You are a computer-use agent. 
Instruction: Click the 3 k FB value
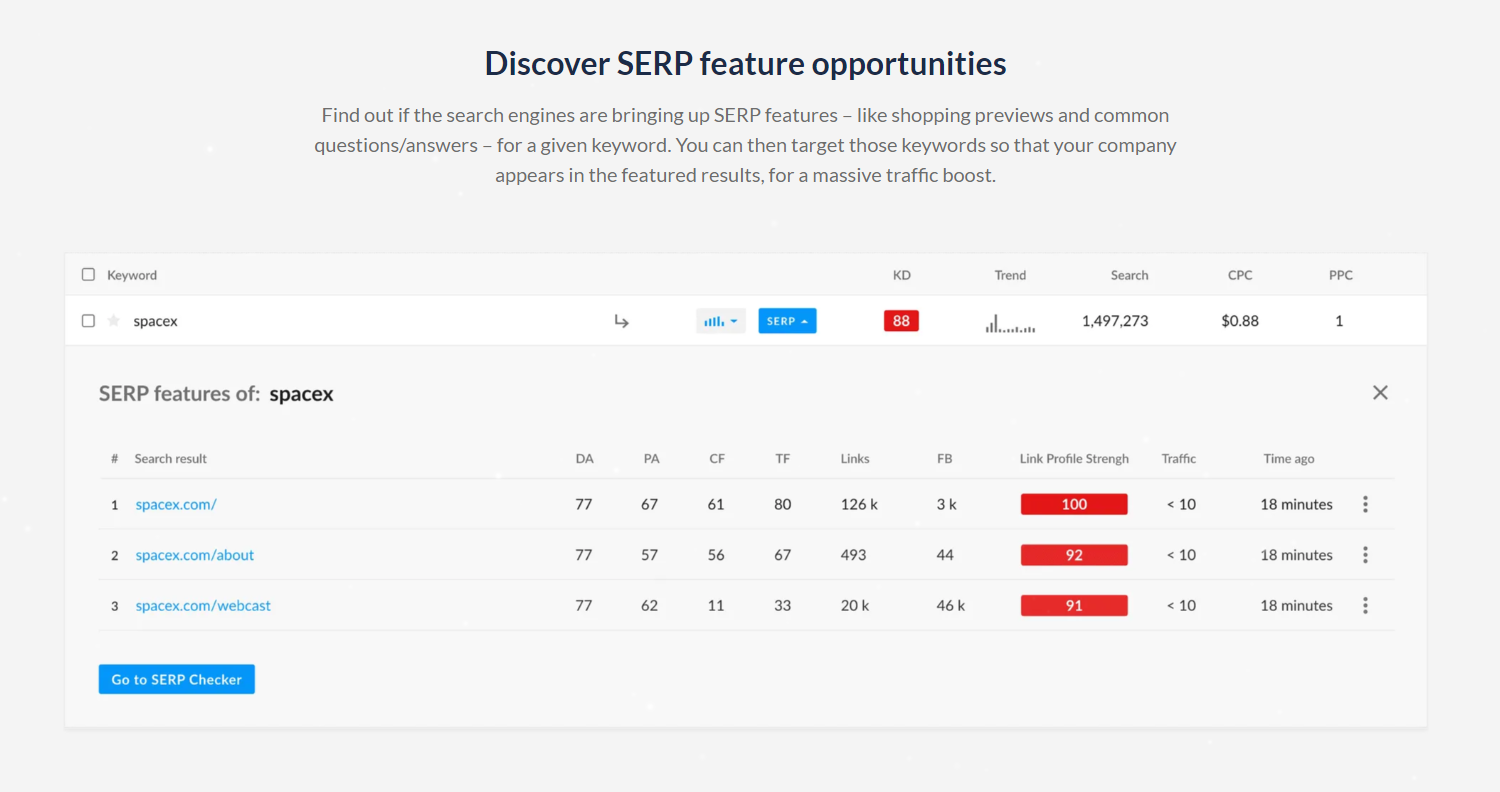pyautogui.click(x=946, y=504)
